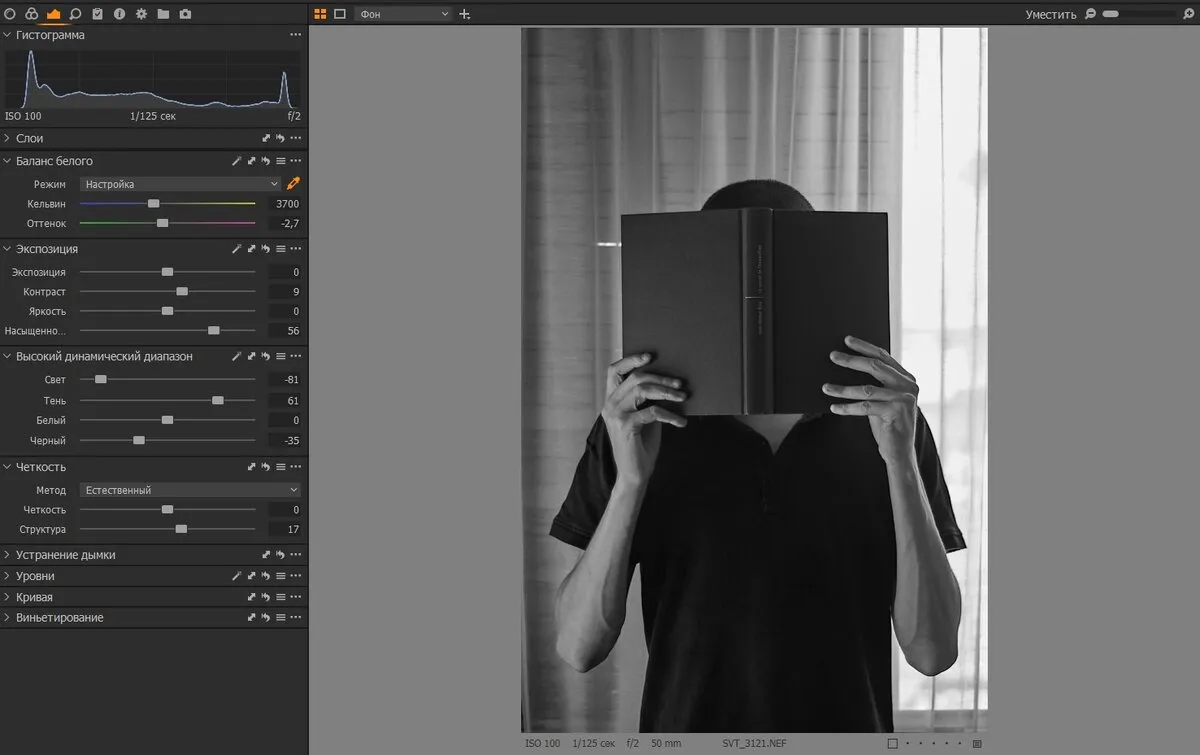Open the Adjustments clipboard tool tab
The height and width of the screenshot is (755, 1200).
click(x=97, y=14)
